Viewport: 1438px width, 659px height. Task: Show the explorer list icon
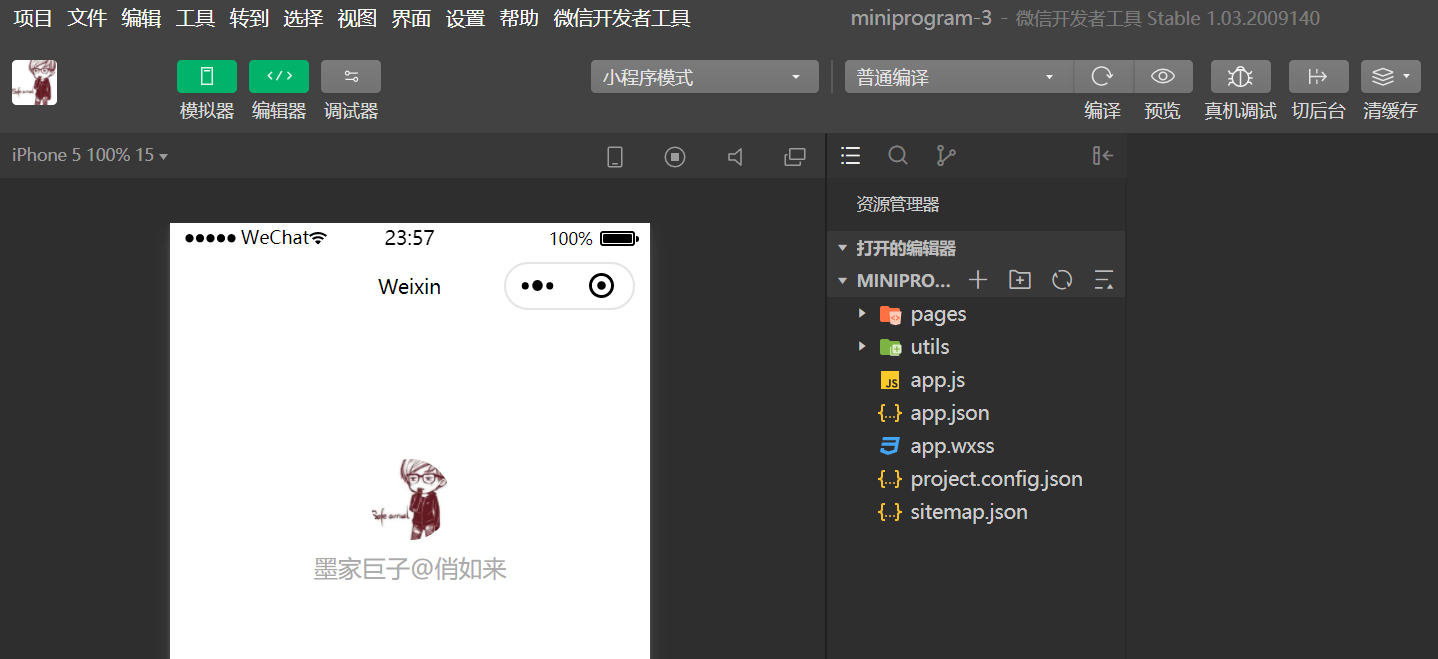tap(851, 155)
